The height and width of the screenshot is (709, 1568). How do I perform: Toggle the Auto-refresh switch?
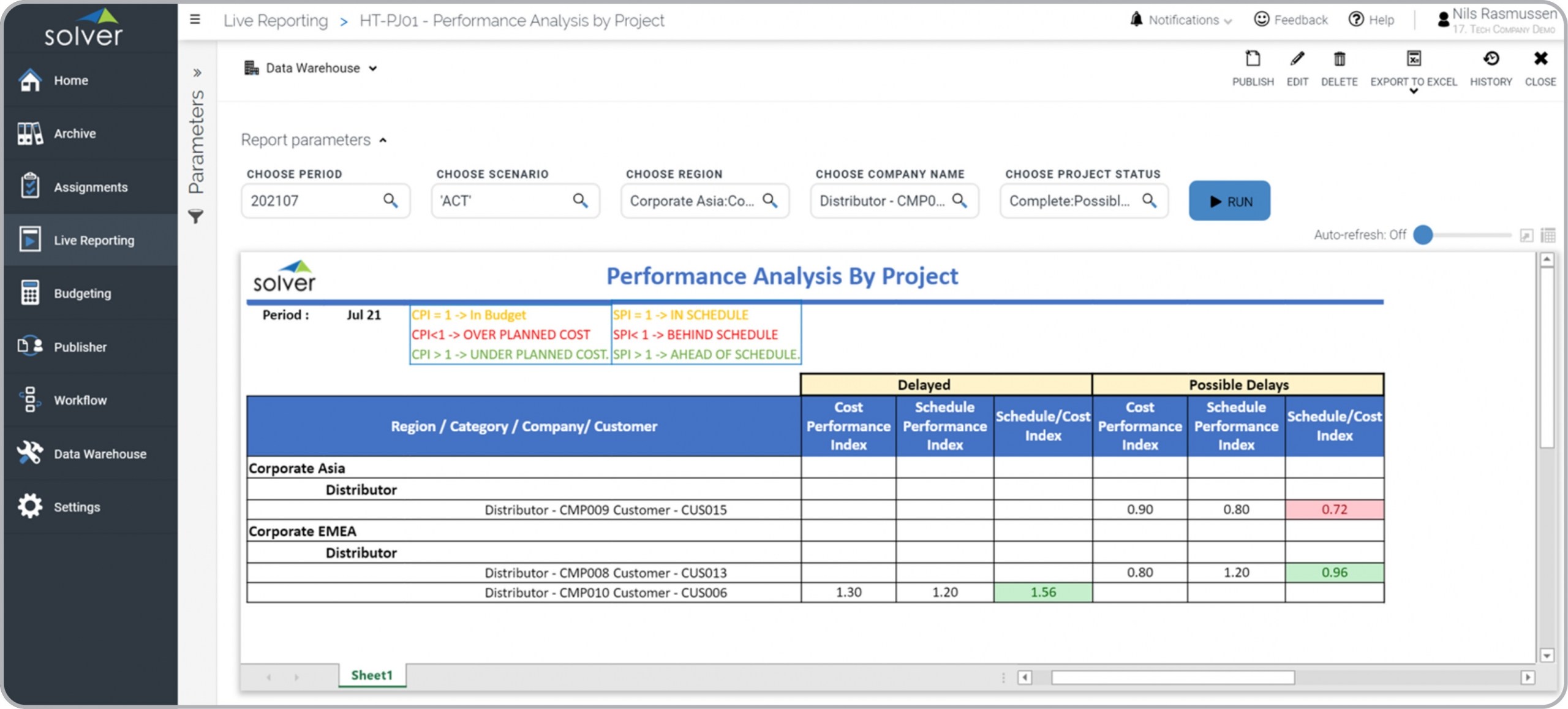click(1423, 235)
